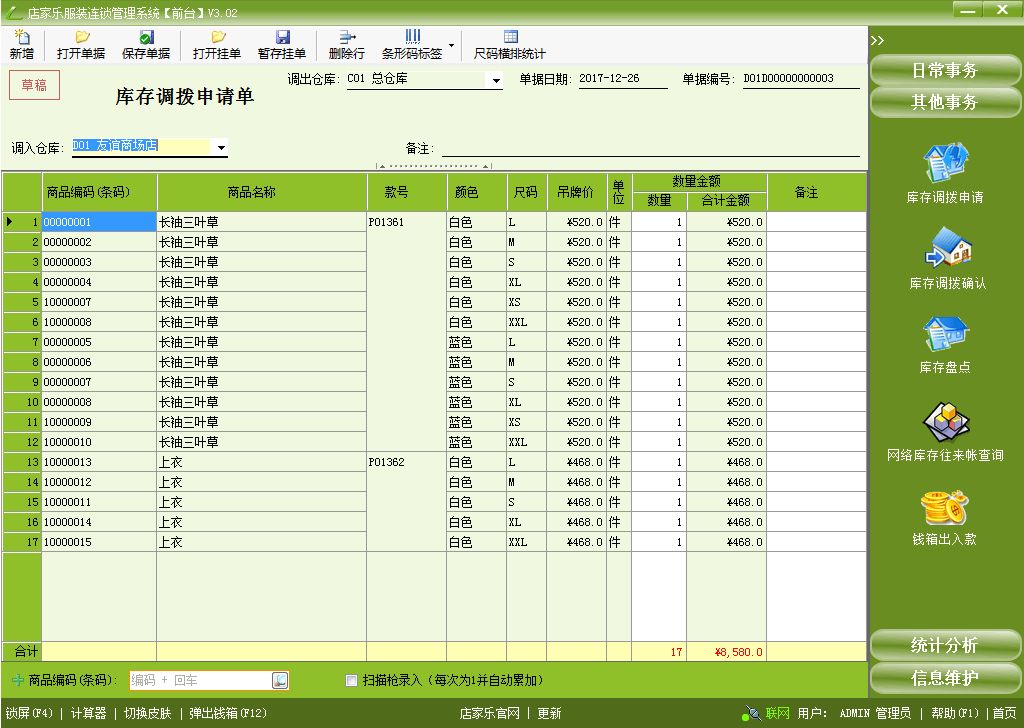Open a document with 打开单据
Screen dimensions: 1024x728
coord(81,44)
